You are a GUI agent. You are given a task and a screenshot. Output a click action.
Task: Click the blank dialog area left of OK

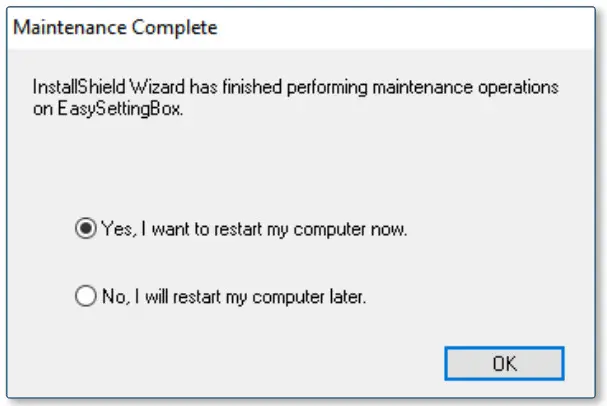pos(250,364)
